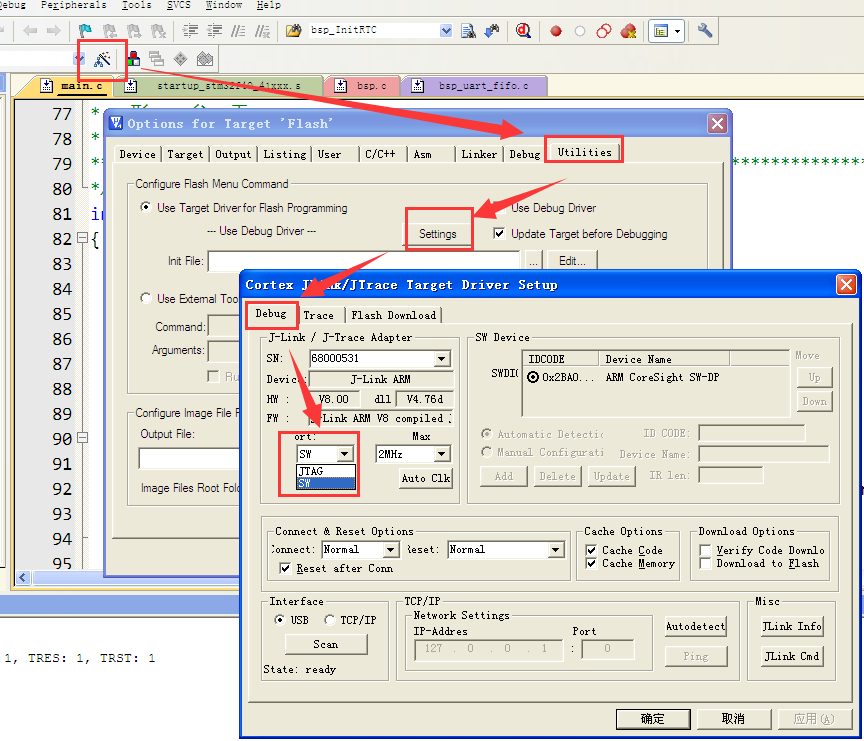
Task: Click the enable/disable breakpoint white circle icon
Action: (x=580, y=31)
